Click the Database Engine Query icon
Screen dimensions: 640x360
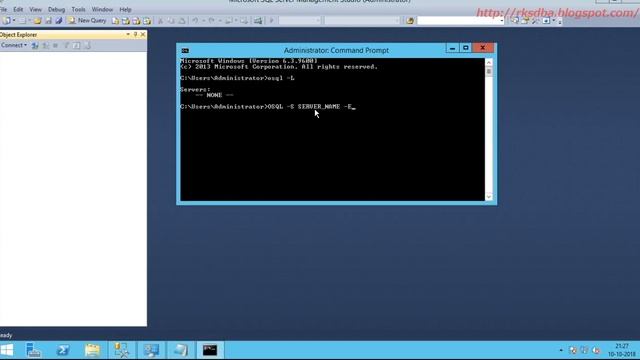click(116, 20)
